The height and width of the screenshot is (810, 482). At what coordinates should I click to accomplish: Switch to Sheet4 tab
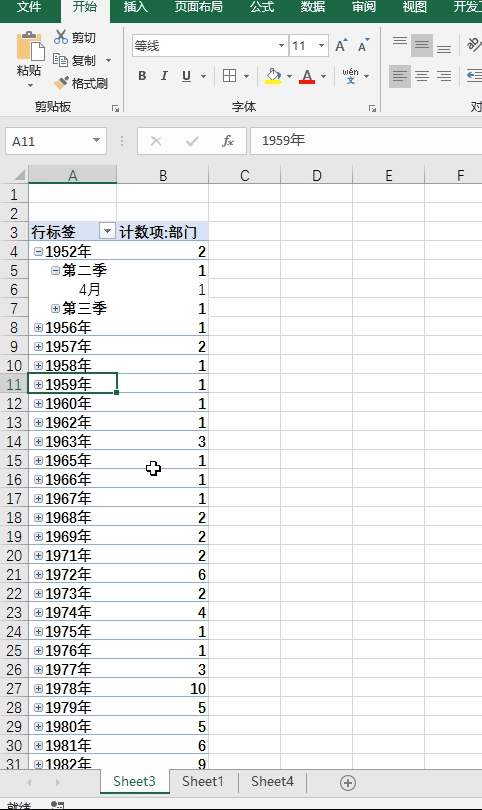[x=272, y=782]
